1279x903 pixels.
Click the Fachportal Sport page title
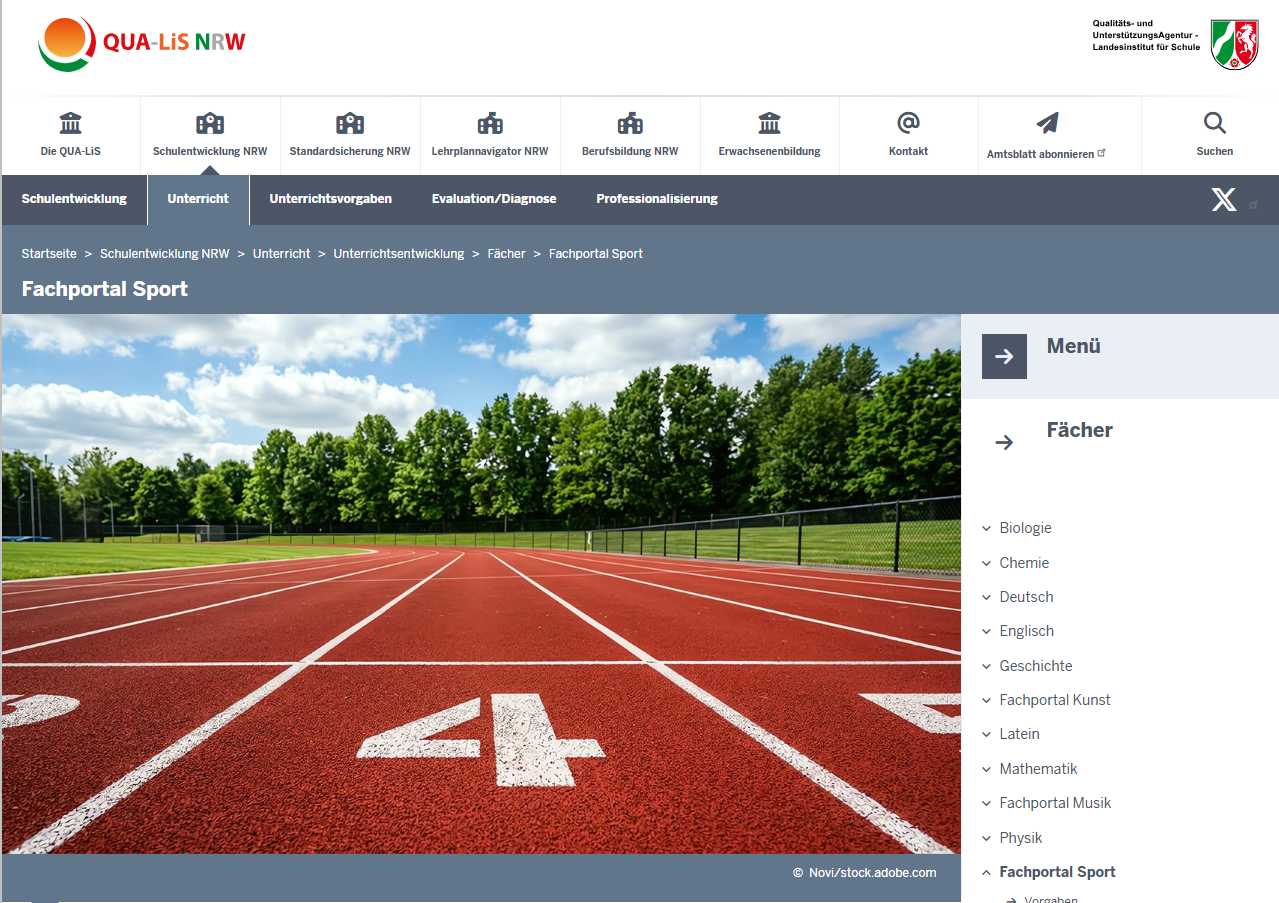pos(105,289)
